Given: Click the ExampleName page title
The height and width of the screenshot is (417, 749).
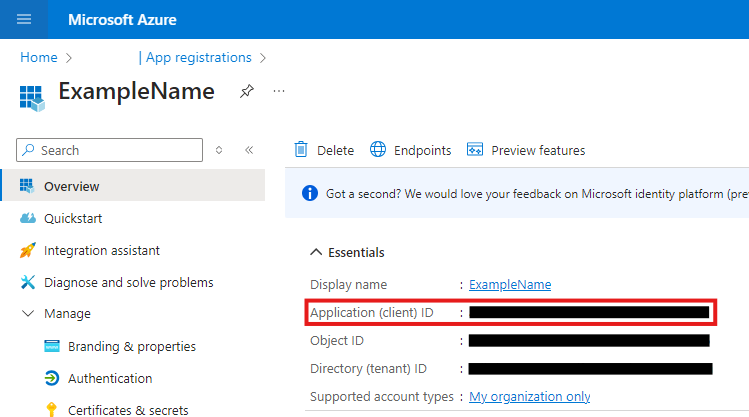Looking at the screenshot, I should coord(136,91).
